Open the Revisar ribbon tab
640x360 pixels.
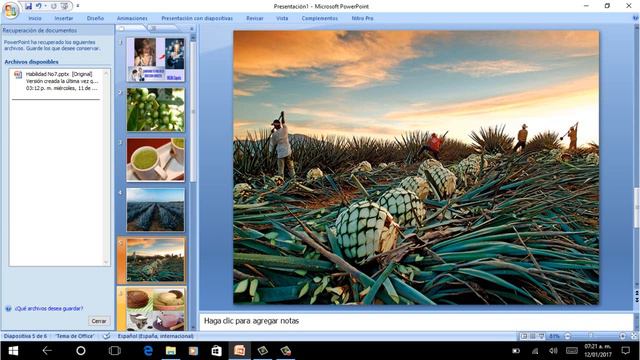pos(255,18)
